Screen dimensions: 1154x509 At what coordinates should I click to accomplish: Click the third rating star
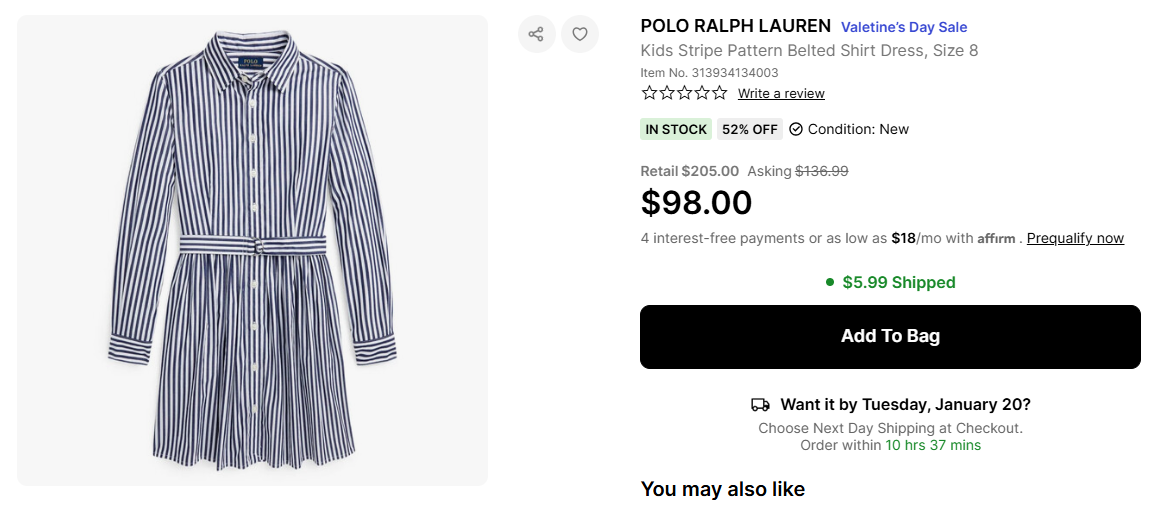pos(685,93)
